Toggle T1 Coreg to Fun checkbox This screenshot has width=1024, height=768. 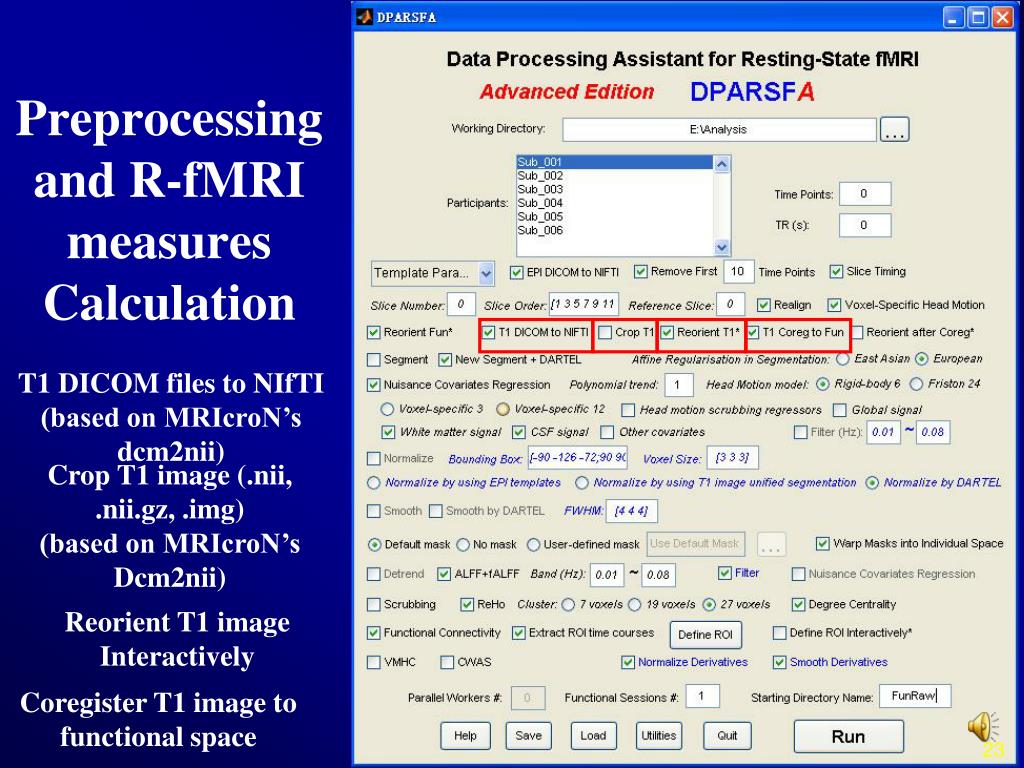point(753,332)
